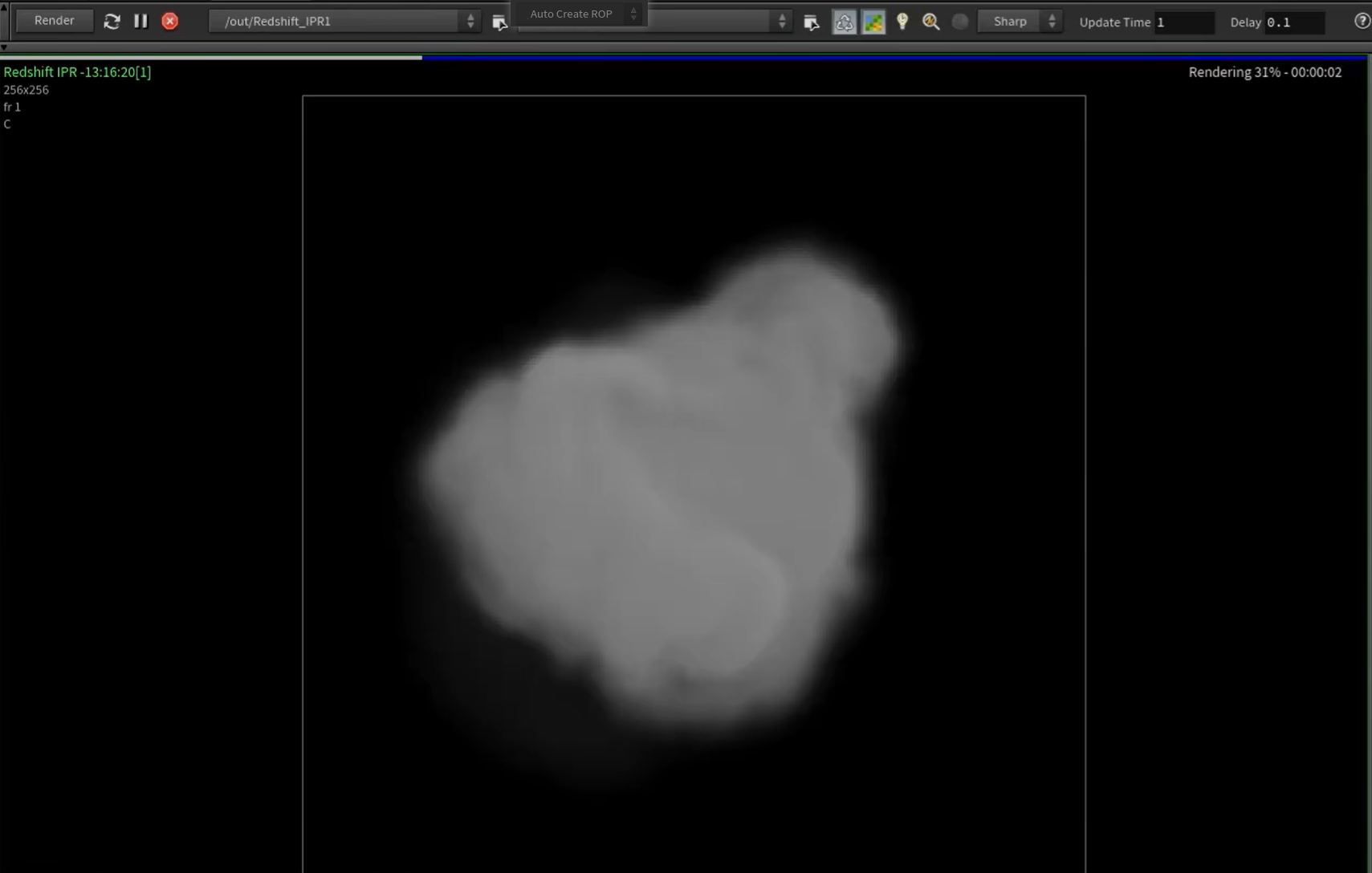The image size is (1372, 873).
Task: Click the copy-to-viewer arrow icon beside Render
Action: (x=500, y=22)
